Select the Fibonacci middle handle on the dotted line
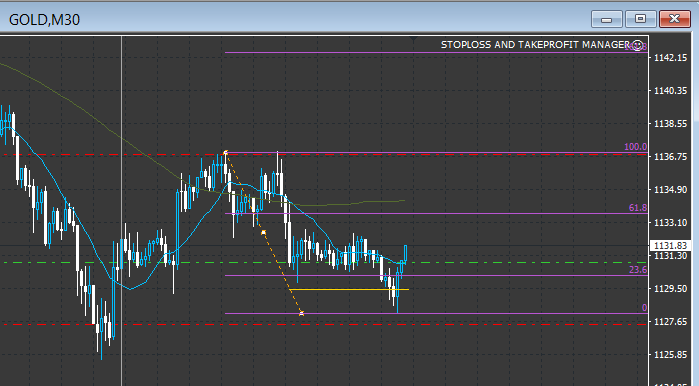 (263, 233)
